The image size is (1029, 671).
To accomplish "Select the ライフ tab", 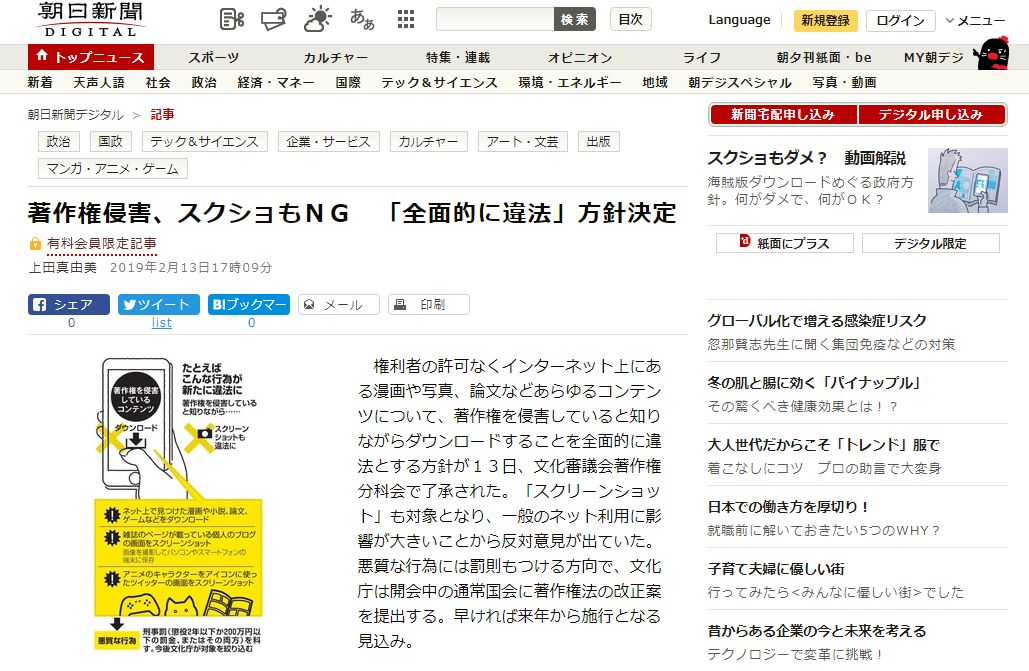I will click(x=702, y=57).
